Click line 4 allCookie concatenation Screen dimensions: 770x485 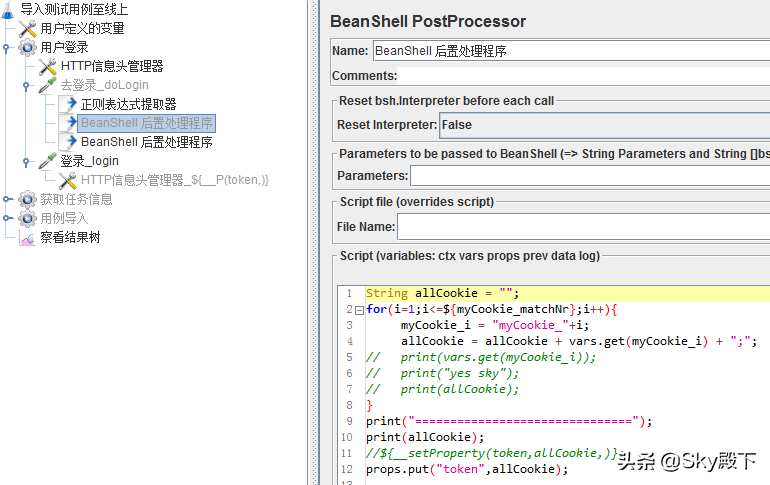(579, 341)
